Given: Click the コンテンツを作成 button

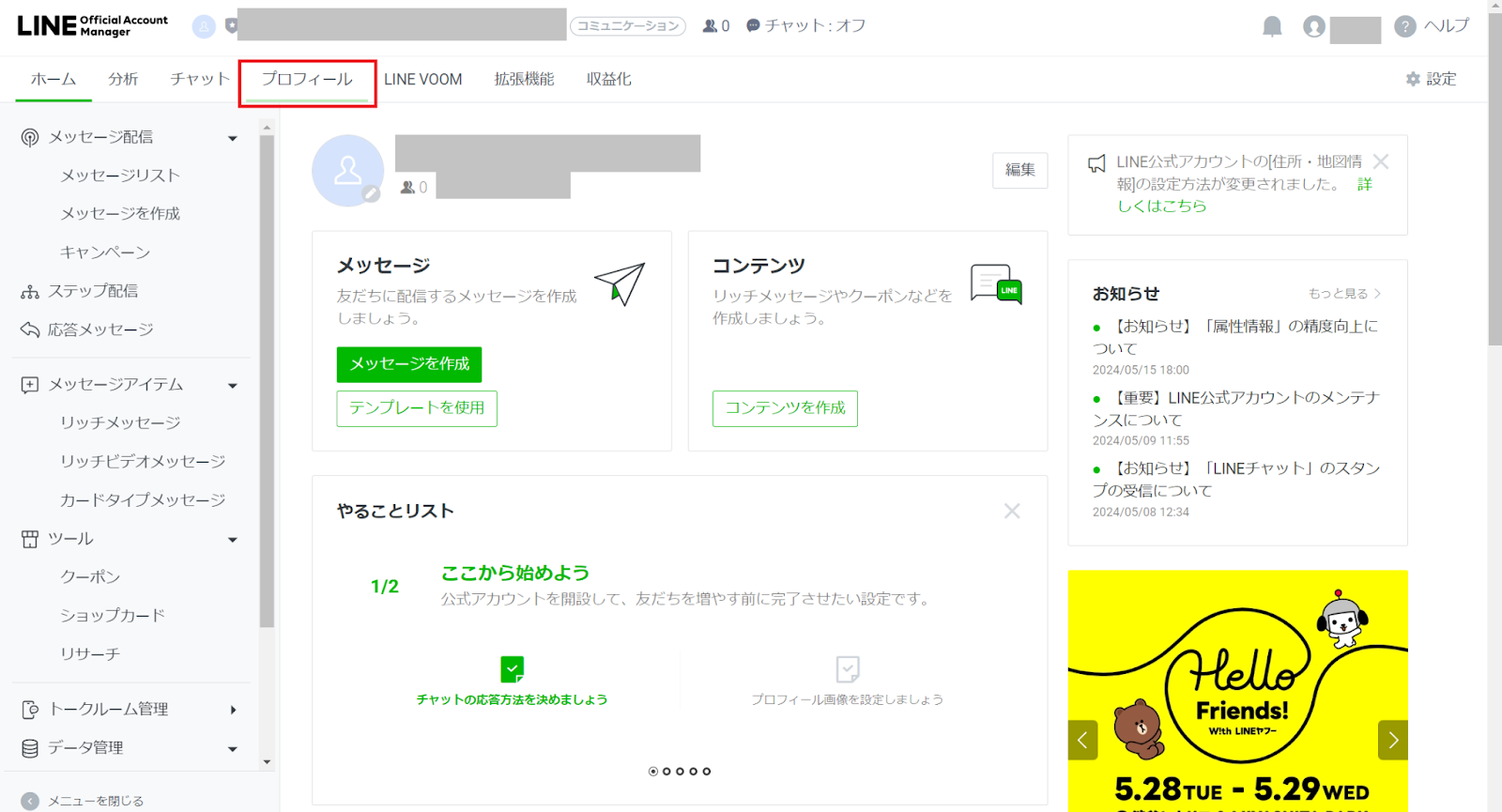Looking at the screenshot, I should pos(785,408).
